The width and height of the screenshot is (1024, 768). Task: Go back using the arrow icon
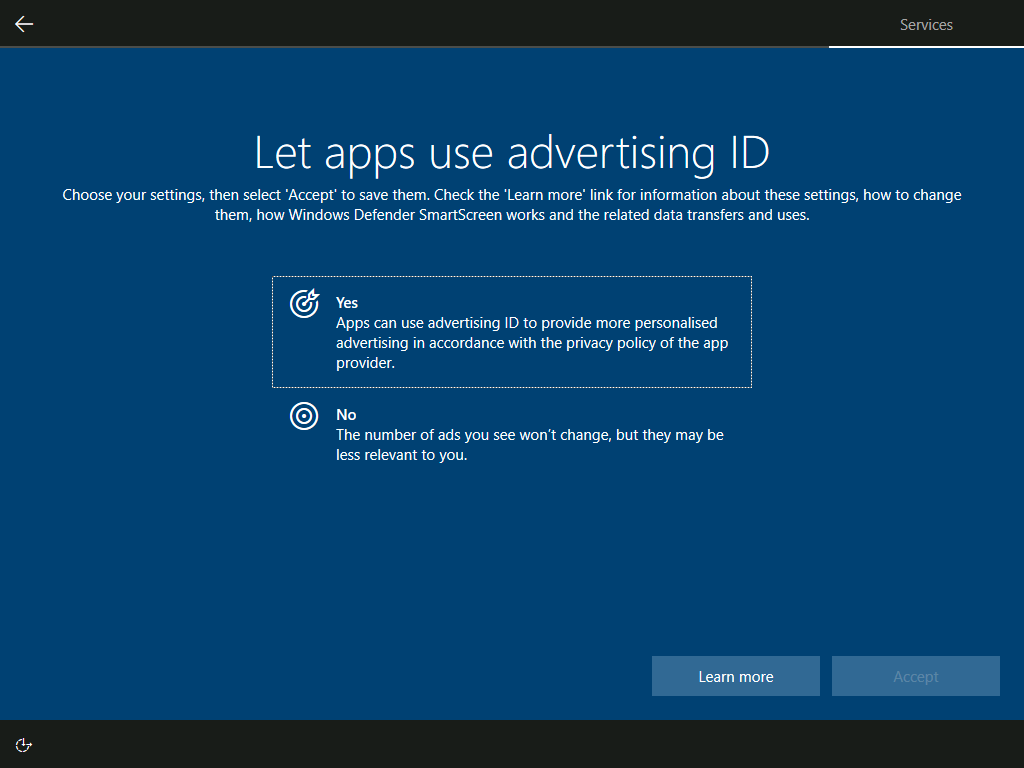click(x=24, y=24)
